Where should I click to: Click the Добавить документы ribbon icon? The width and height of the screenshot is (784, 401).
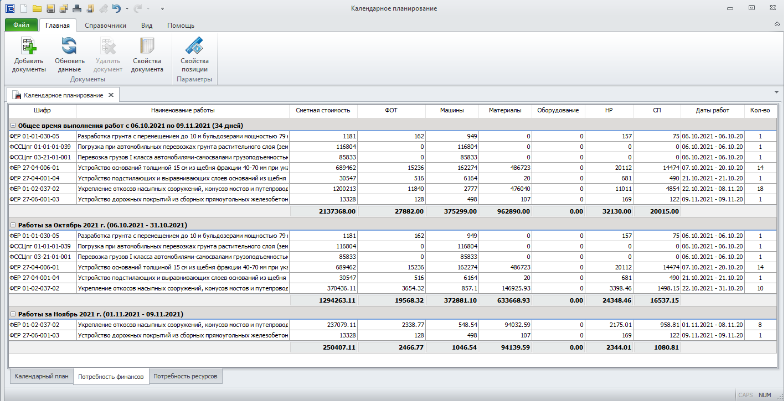(x=28, y=45)
